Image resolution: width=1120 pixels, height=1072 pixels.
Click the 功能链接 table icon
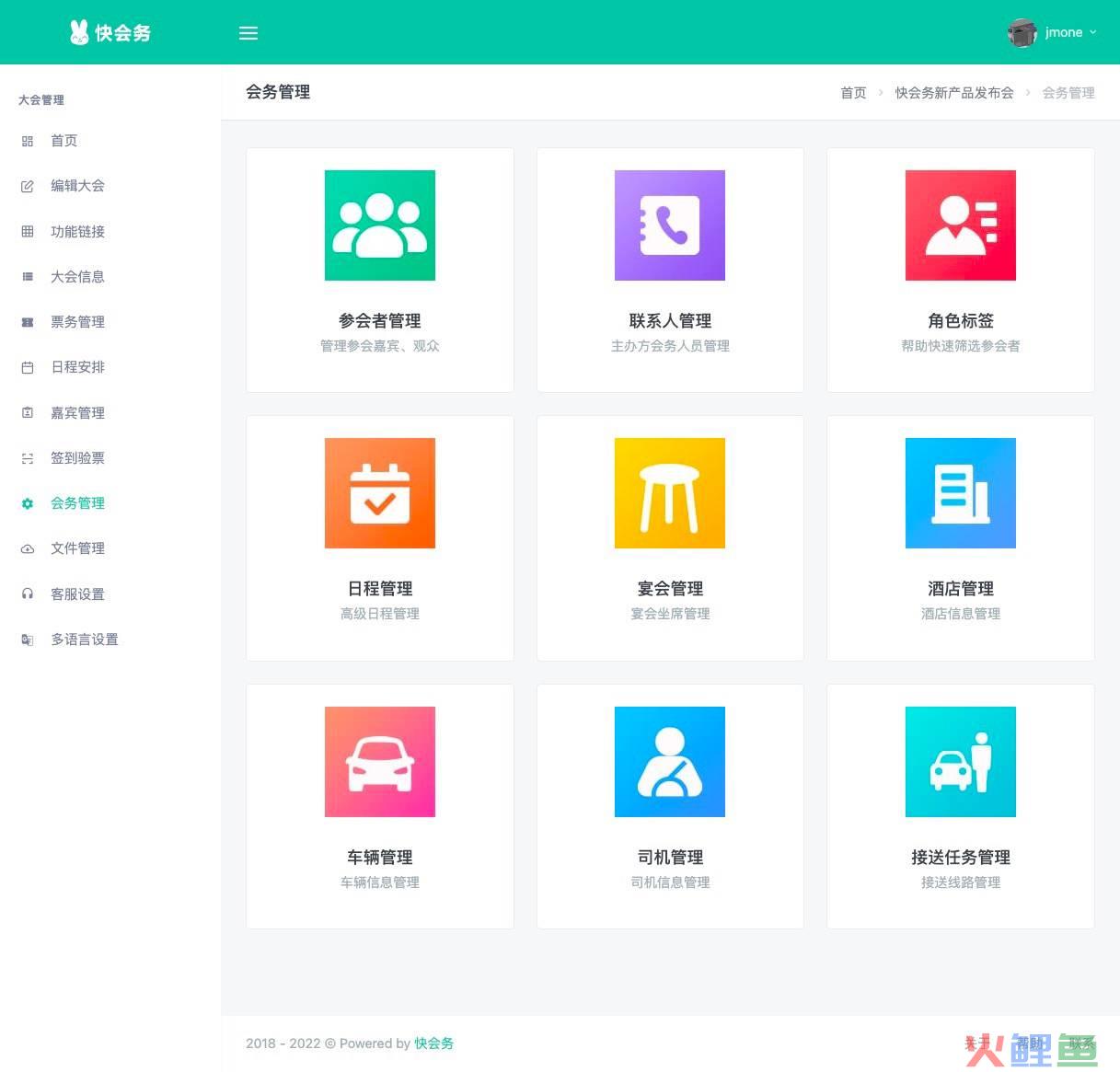(28, 232)
